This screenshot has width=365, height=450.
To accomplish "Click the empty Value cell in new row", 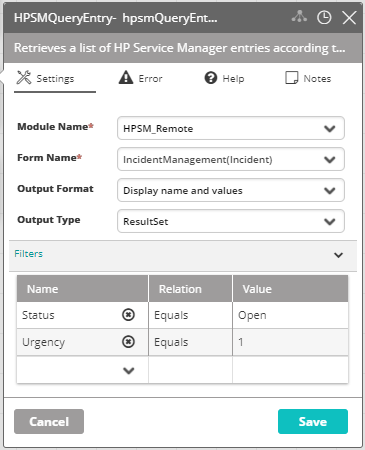I will coord(290,370).
